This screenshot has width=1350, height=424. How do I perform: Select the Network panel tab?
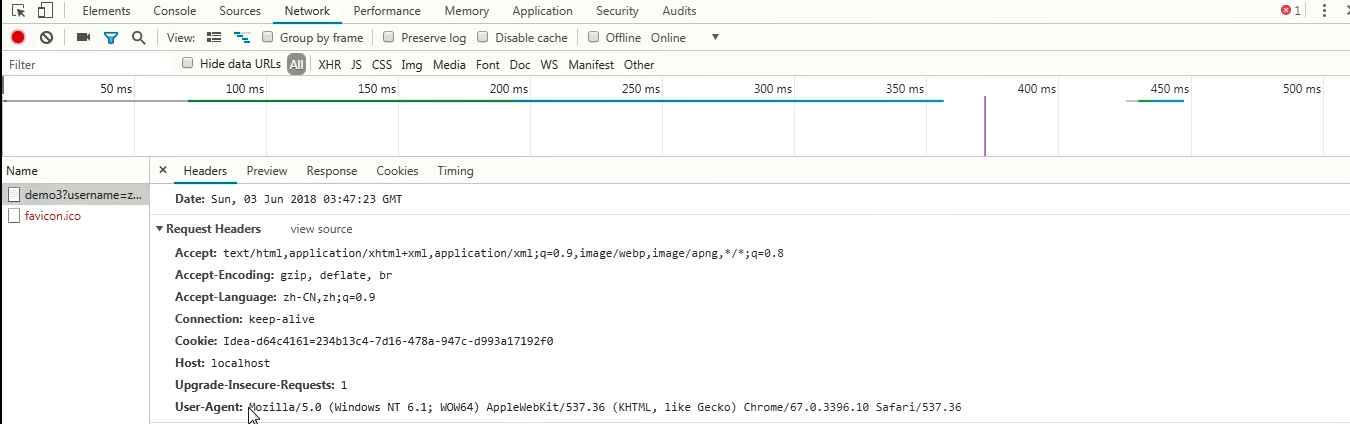[x=307, y=11]
